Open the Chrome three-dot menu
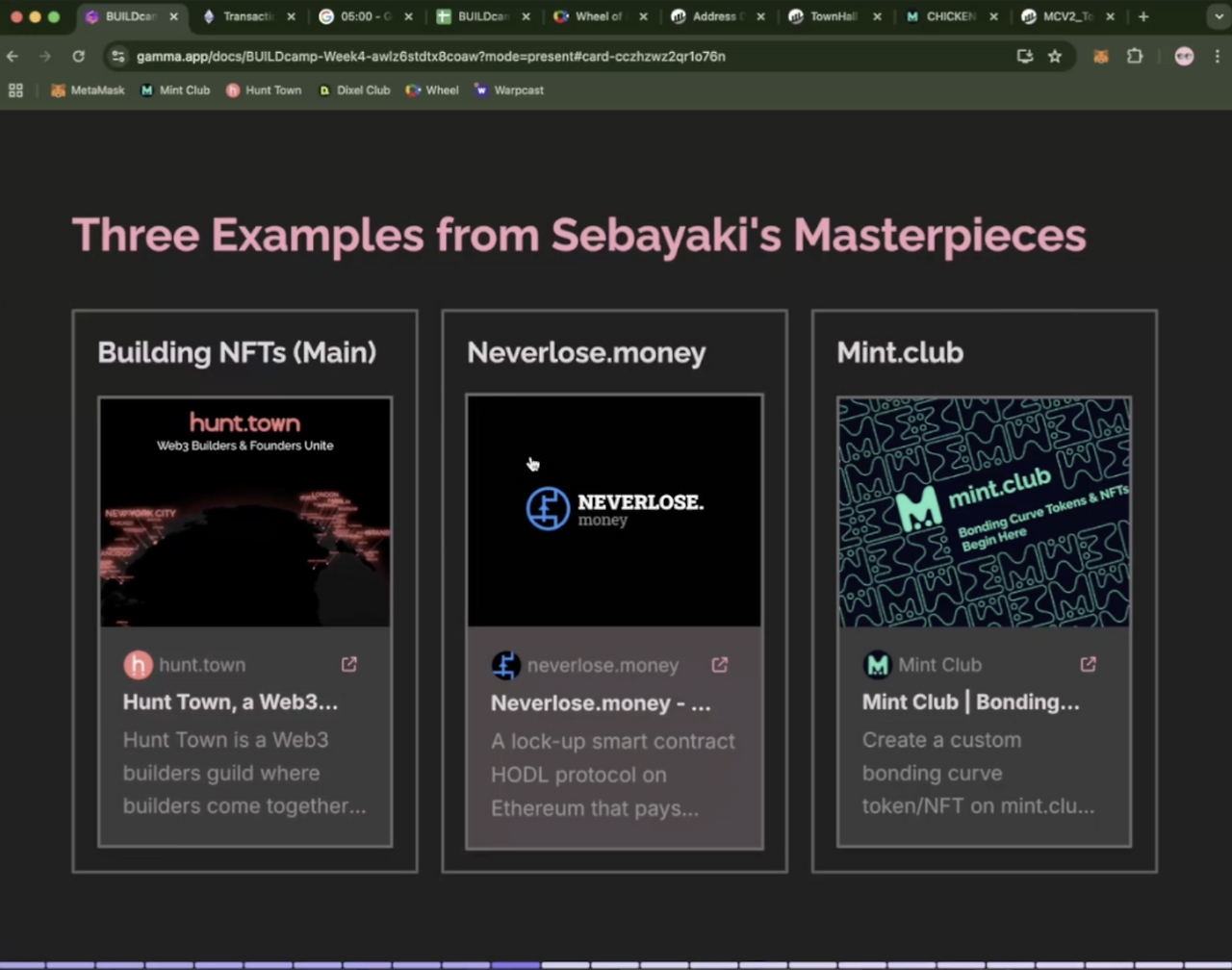This screenshot has width=1232, height=970. (x=1217, y=56)
